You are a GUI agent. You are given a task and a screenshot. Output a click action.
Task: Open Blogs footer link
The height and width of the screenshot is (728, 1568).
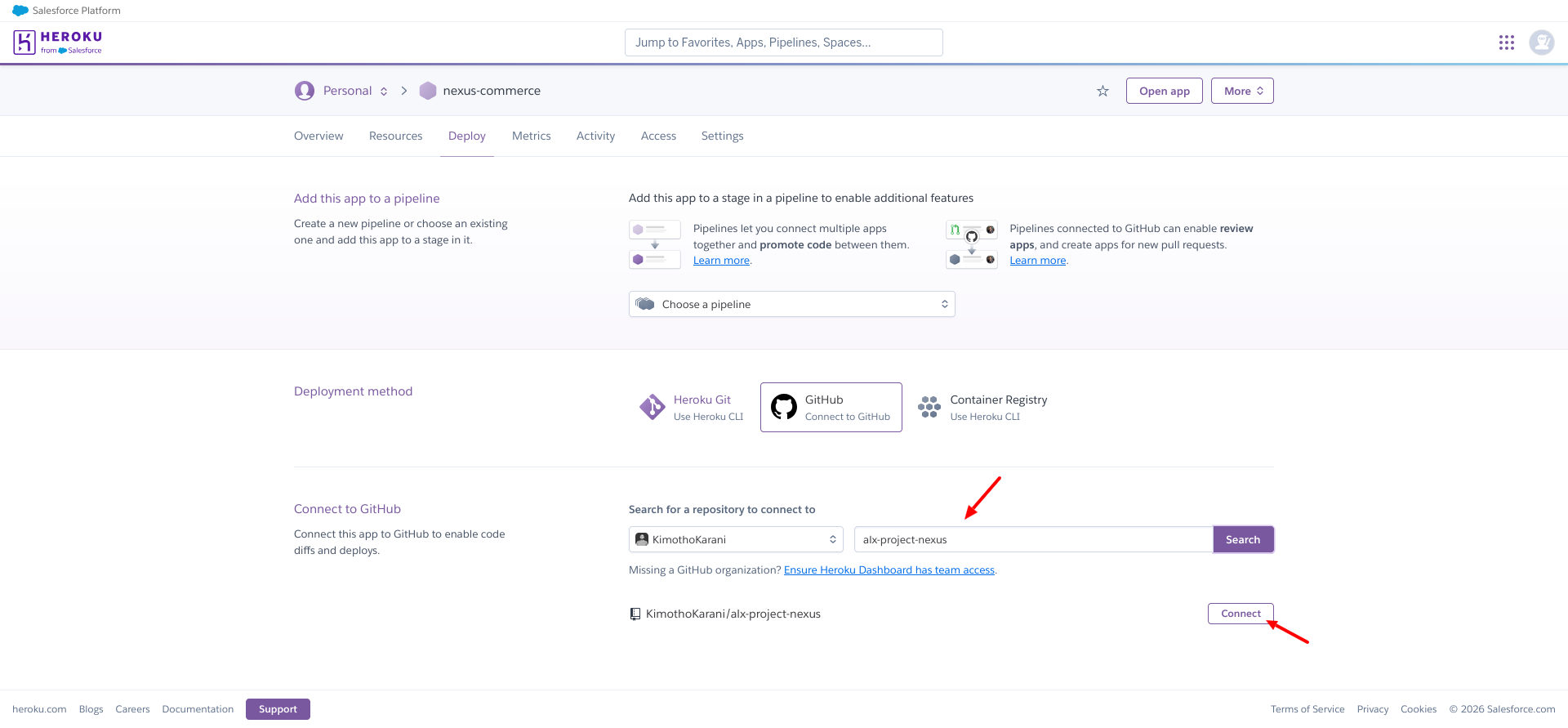[91, 709]
